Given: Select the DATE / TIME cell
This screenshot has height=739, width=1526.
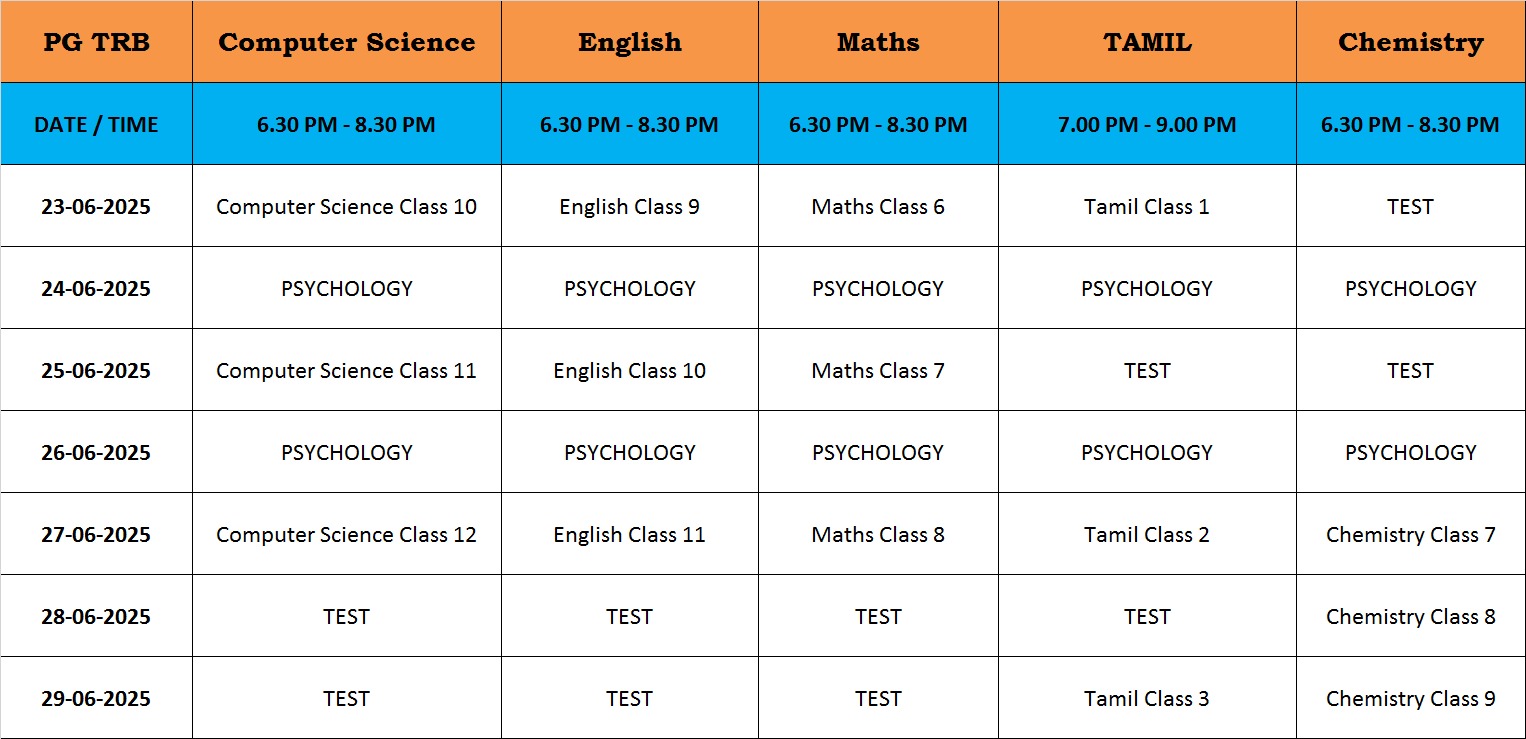Looking at the screenshot, I should pos(96,124).
